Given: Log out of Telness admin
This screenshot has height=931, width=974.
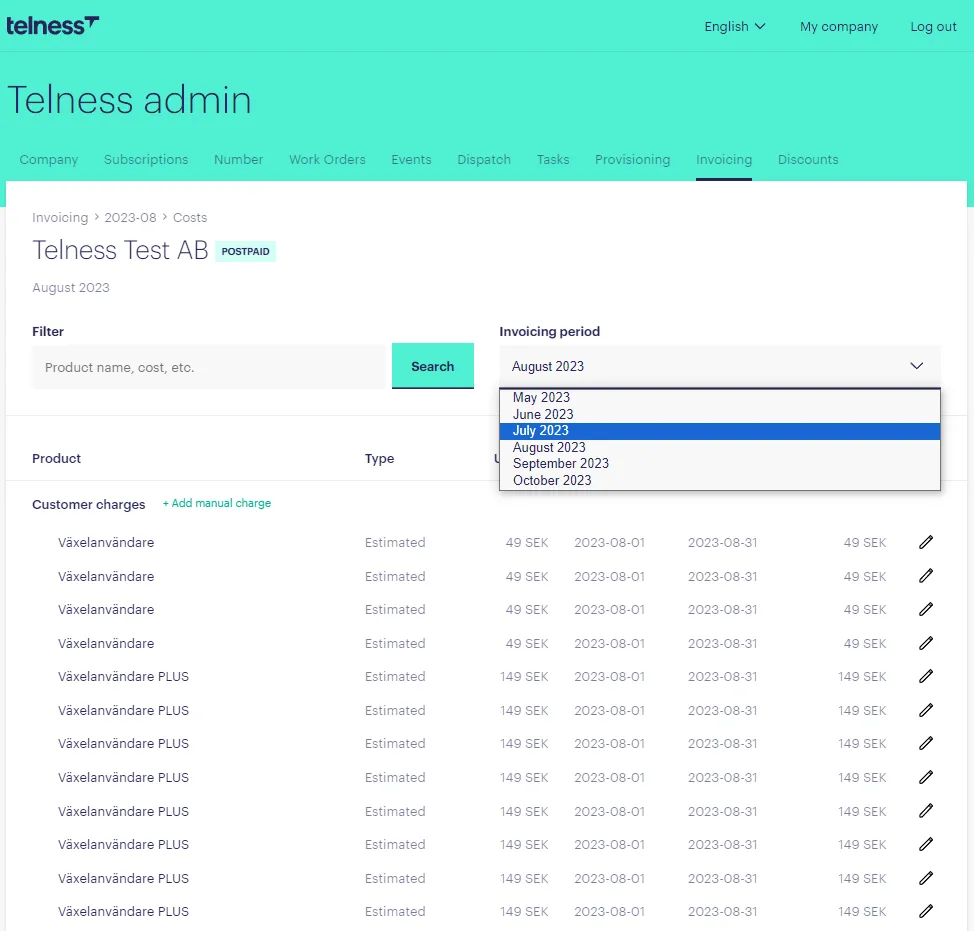Looking at the screenshot, I should coord(933,27).
